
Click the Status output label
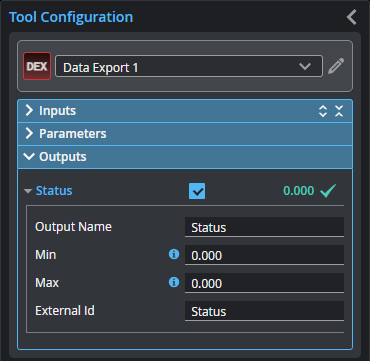(x=54, y=191)
